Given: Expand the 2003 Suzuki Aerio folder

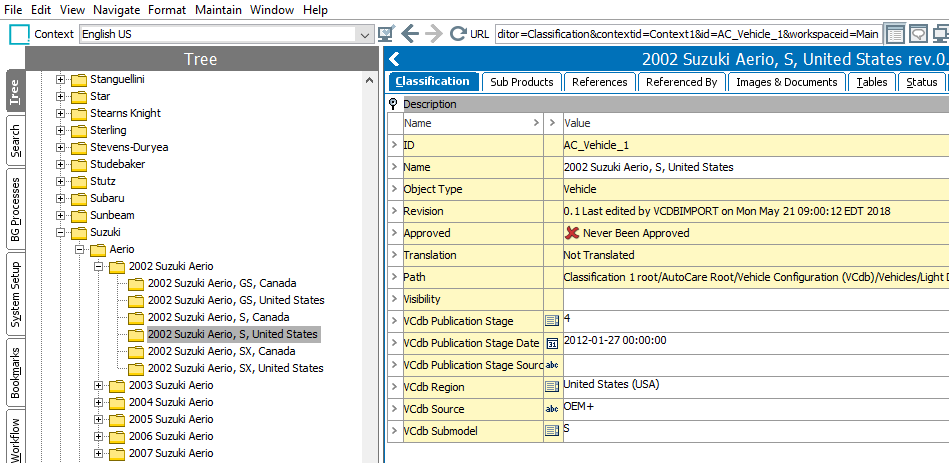Looking at the screenshot, I should (x=99, y=385).
